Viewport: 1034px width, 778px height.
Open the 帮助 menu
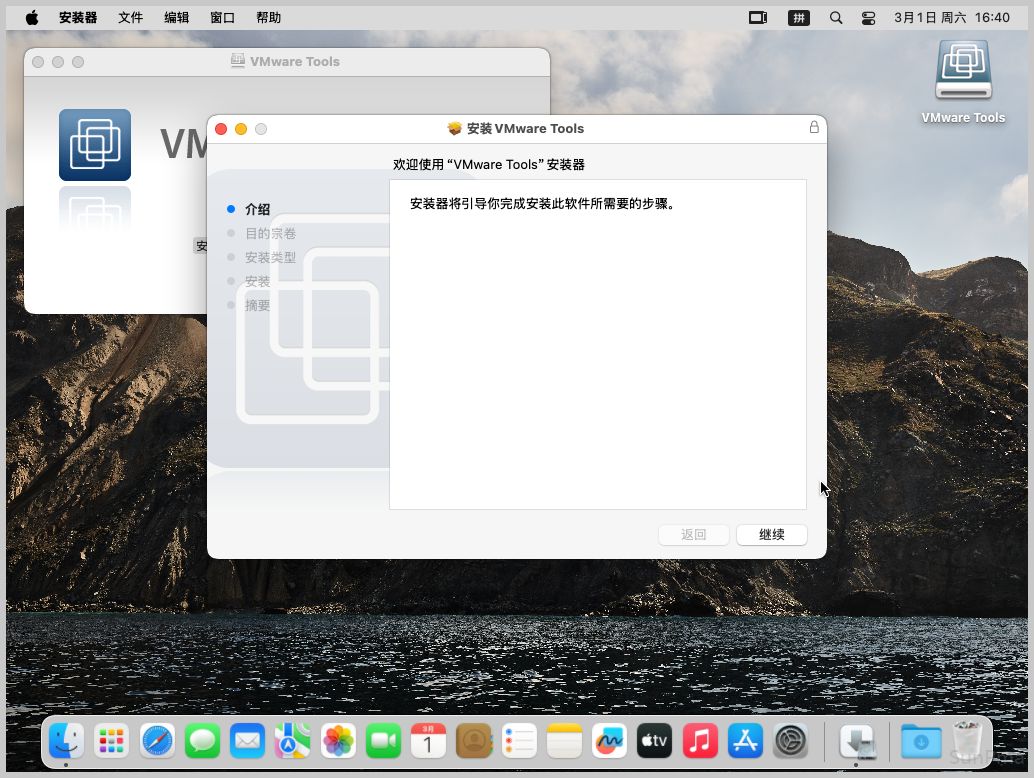click(269, 18)
